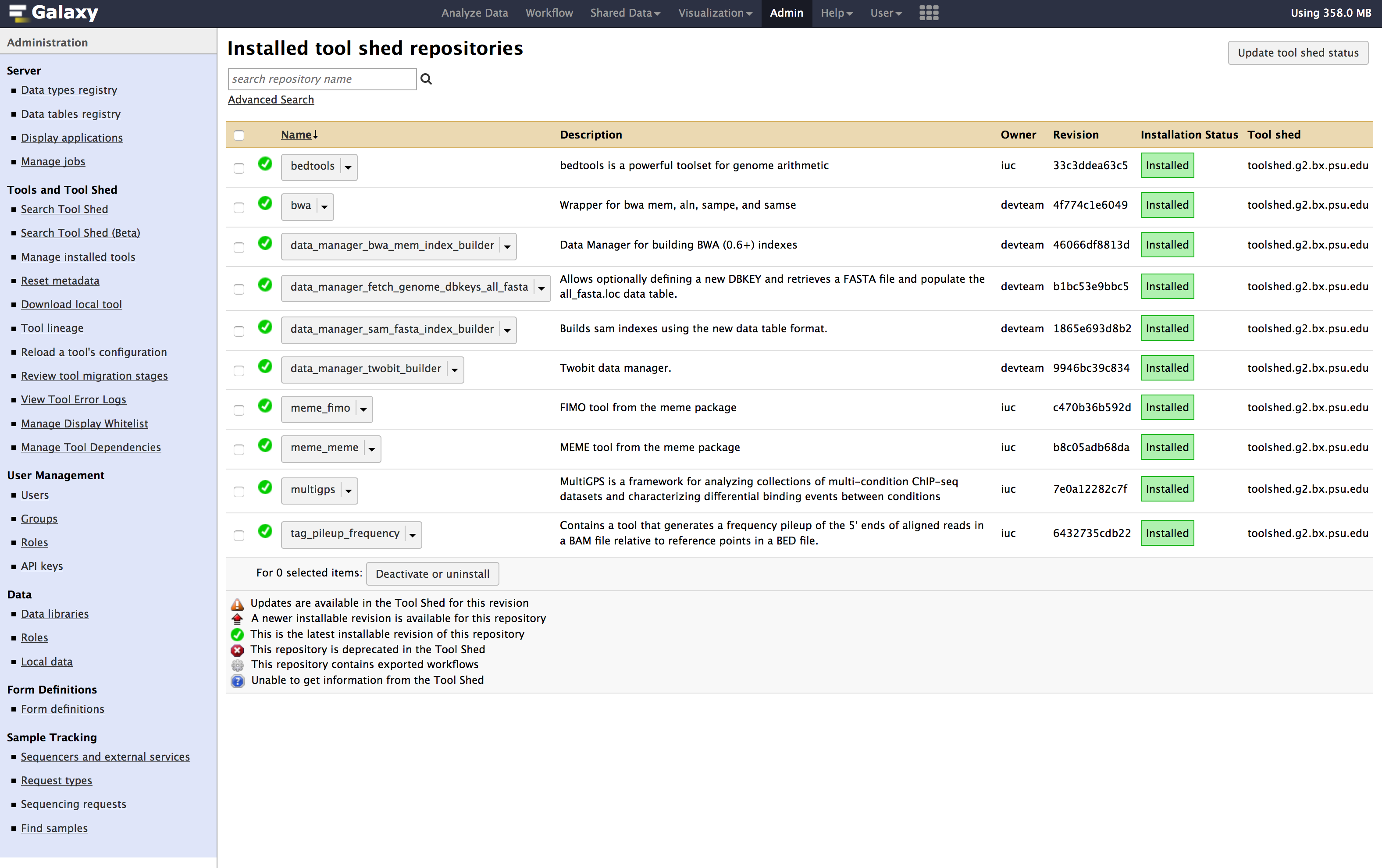This screenshot has height=868, width=1382.
Task: Open the Manage Tool Dependencies link
Action: tap(91, 448)
